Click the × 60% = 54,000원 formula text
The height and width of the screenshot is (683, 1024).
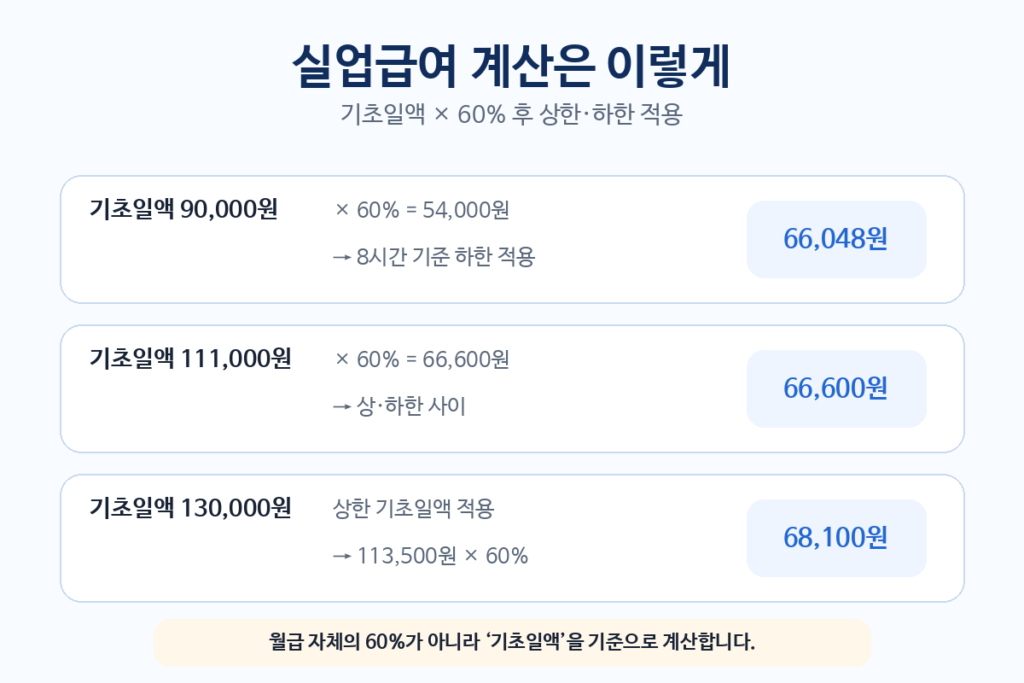point(422,210)
